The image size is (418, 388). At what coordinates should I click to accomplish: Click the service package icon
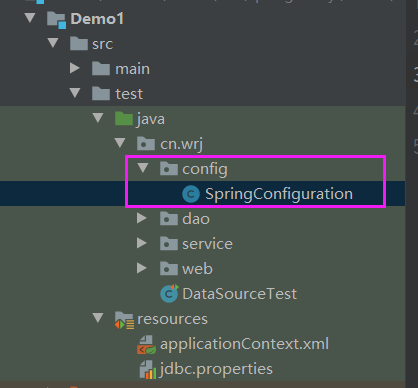coord(169,244)
